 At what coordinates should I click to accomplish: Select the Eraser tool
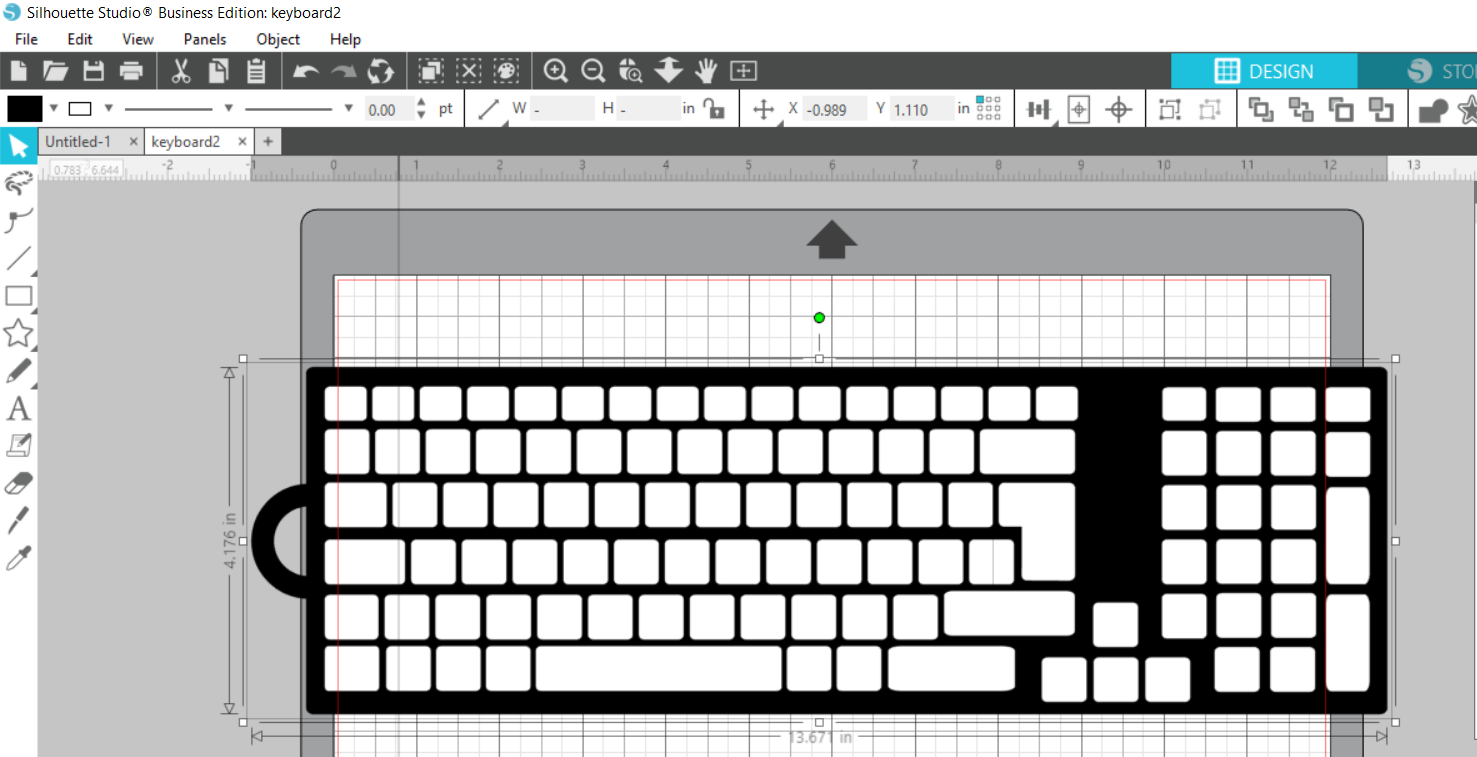tap(19, 482)
